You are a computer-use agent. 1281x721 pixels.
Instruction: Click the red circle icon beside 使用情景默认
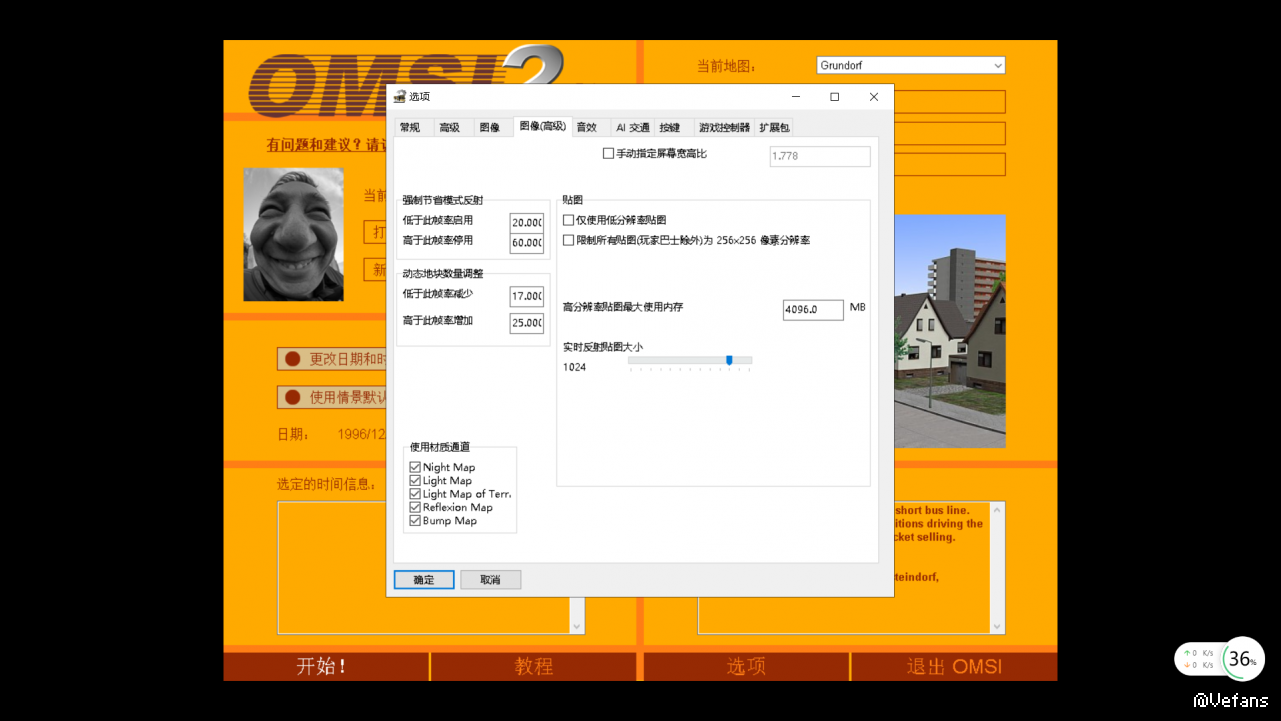[x=293, y=397]
